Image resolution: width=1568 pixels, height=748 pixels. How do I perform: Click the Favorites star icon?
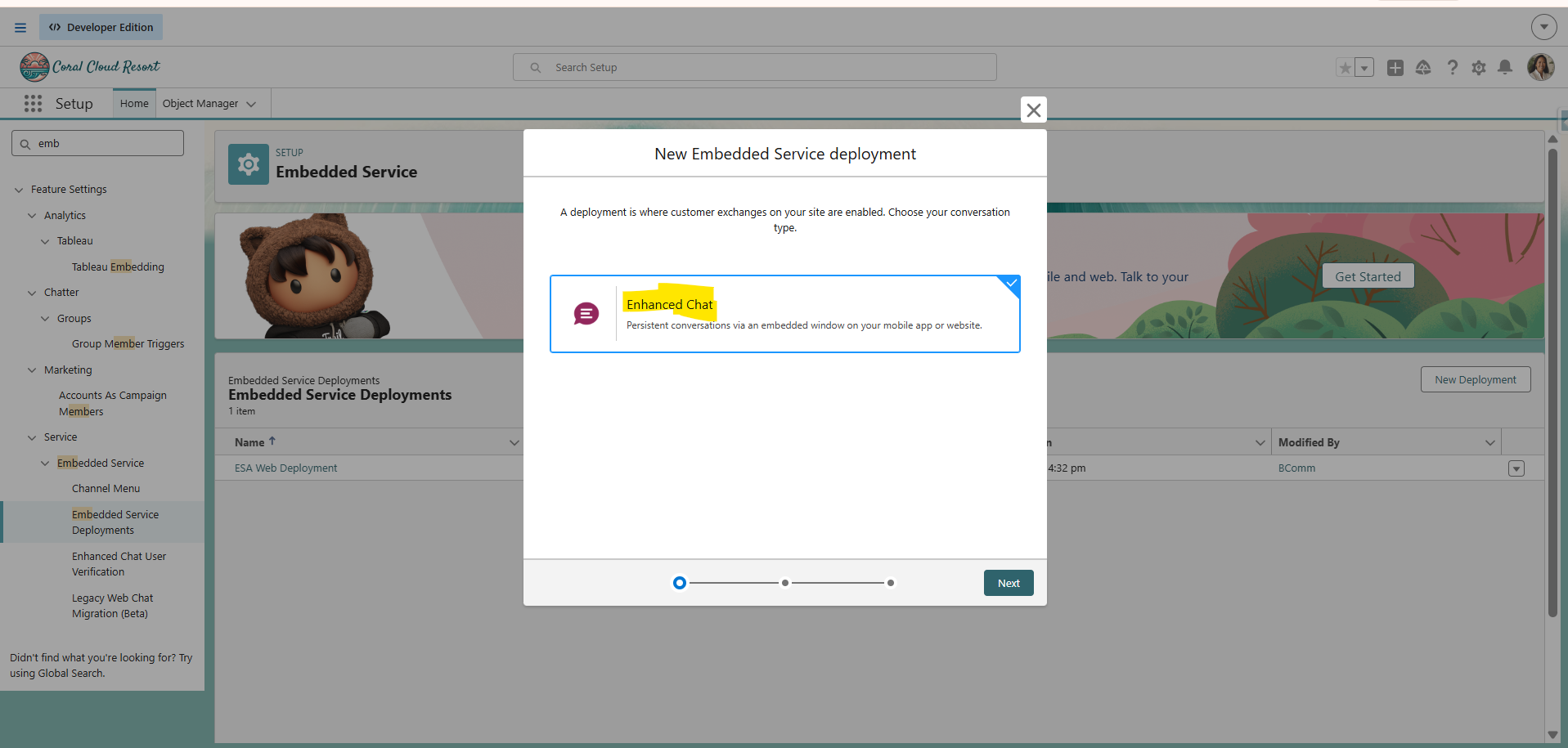click(1346, 68)
